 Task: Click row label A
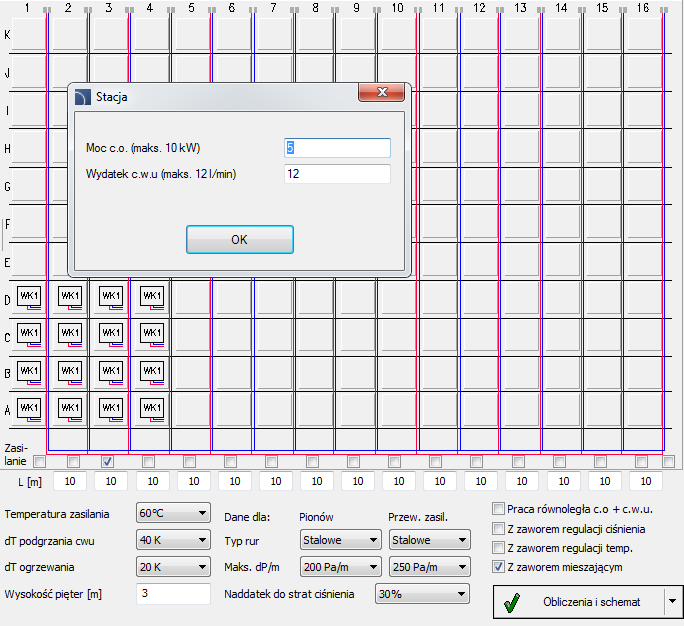(7, 410)
